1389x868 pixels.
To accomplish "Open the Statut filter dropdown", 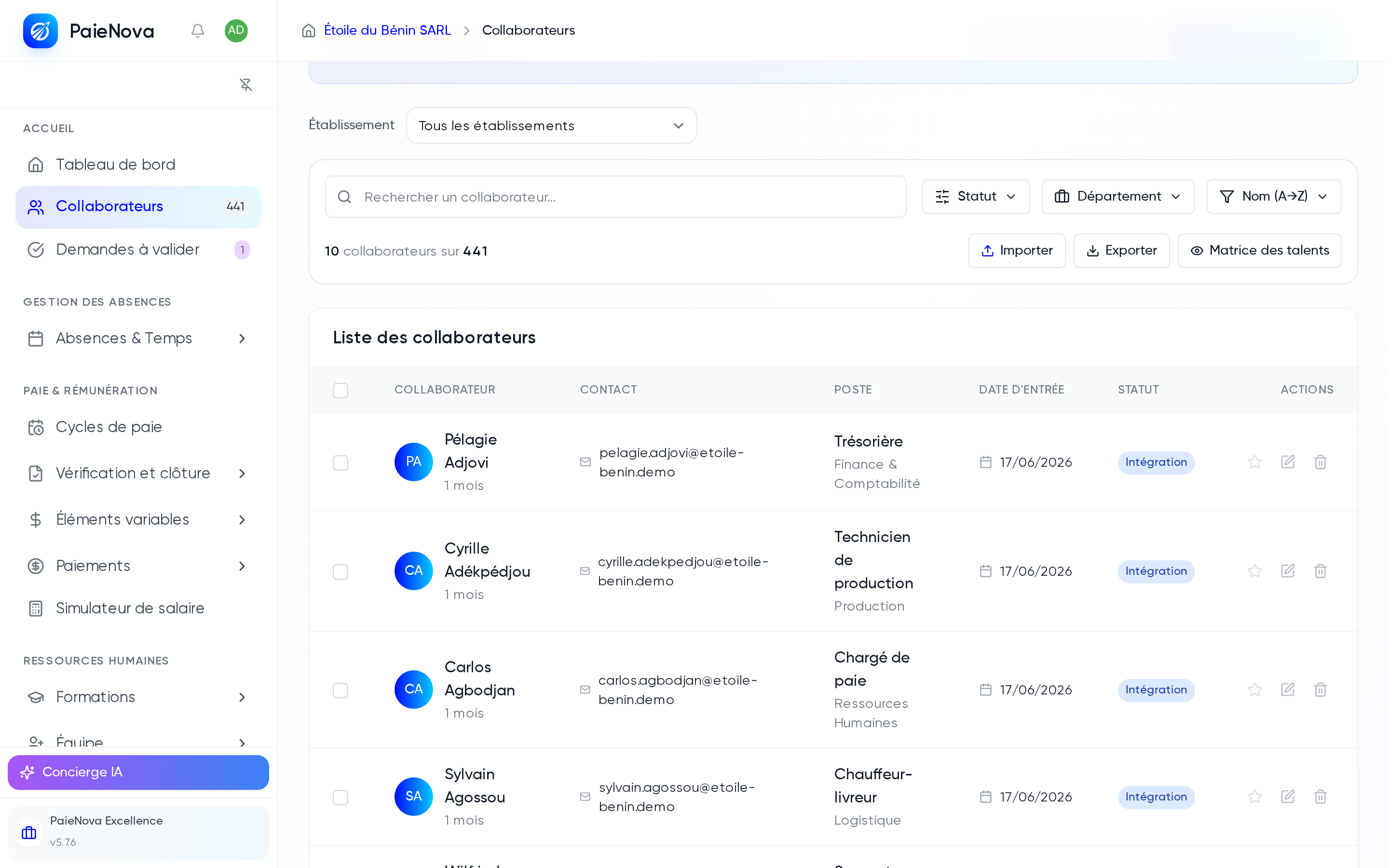I will click(976, 197).
